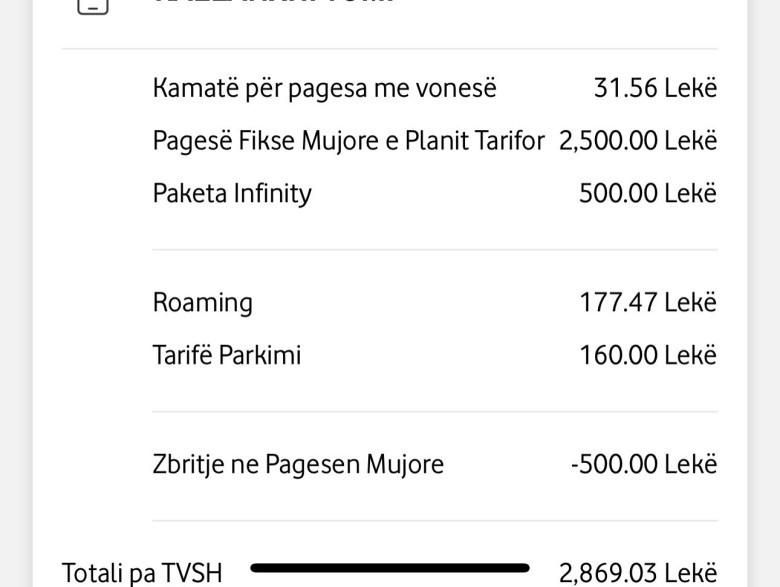
Task: Click the 2,500.00 Lekë amount
Action: coord(638,140)
